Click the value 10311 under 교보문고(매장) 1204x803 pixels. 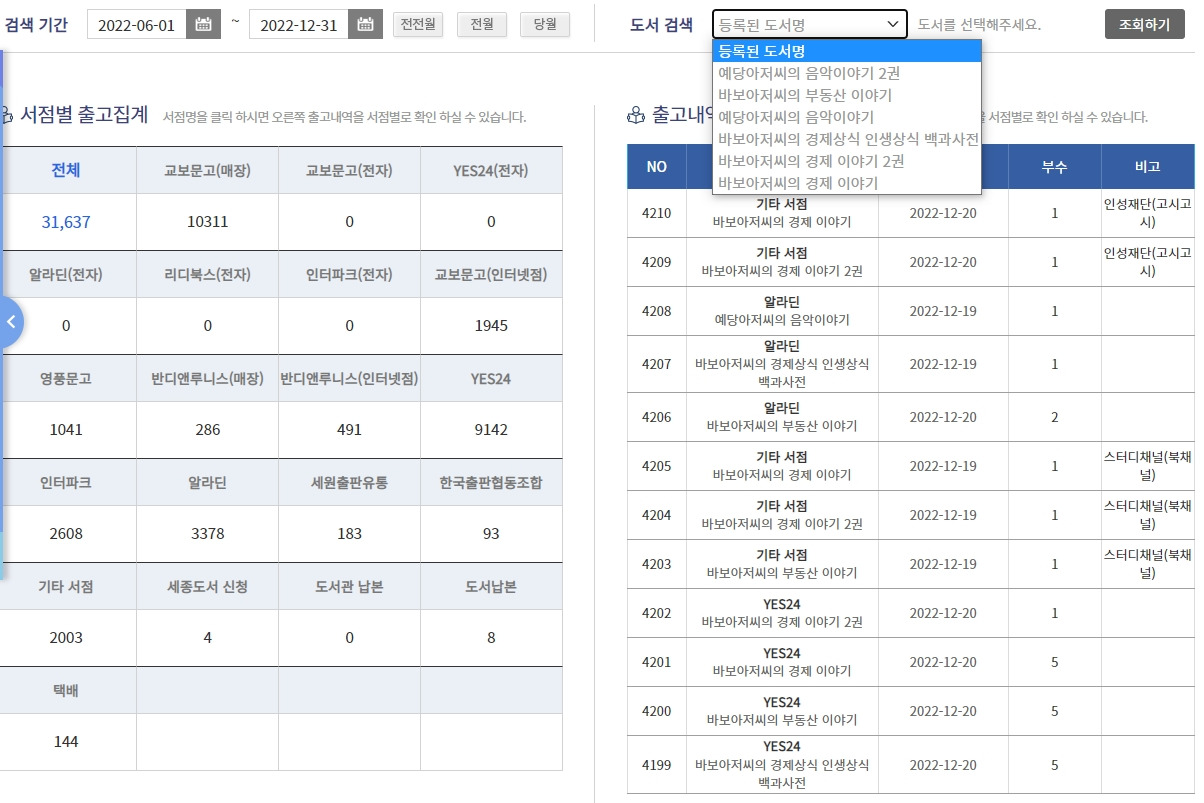pyautogui.click(x=207, y=222)
